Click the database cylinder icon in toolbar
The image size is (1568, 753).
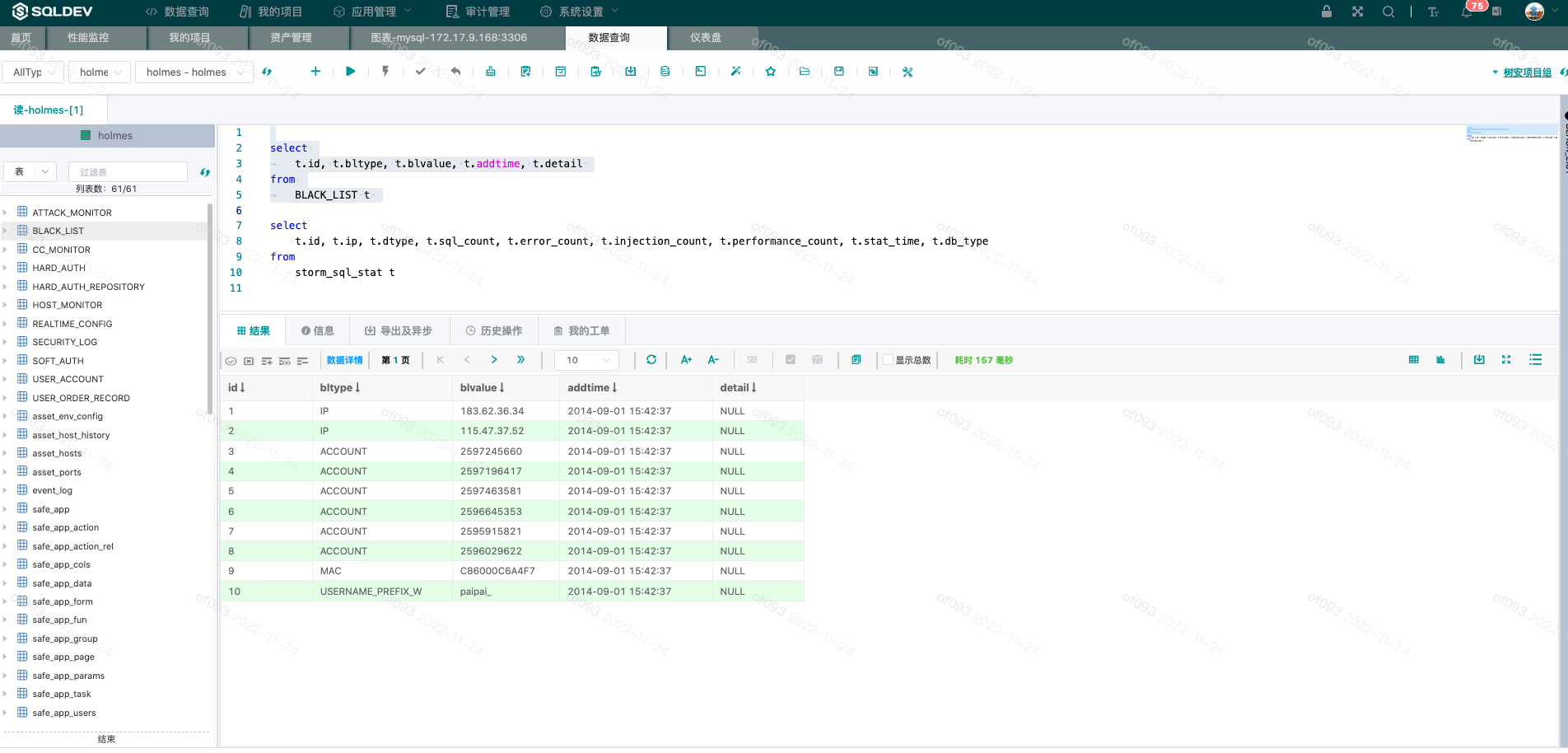(x=665, y=72)
